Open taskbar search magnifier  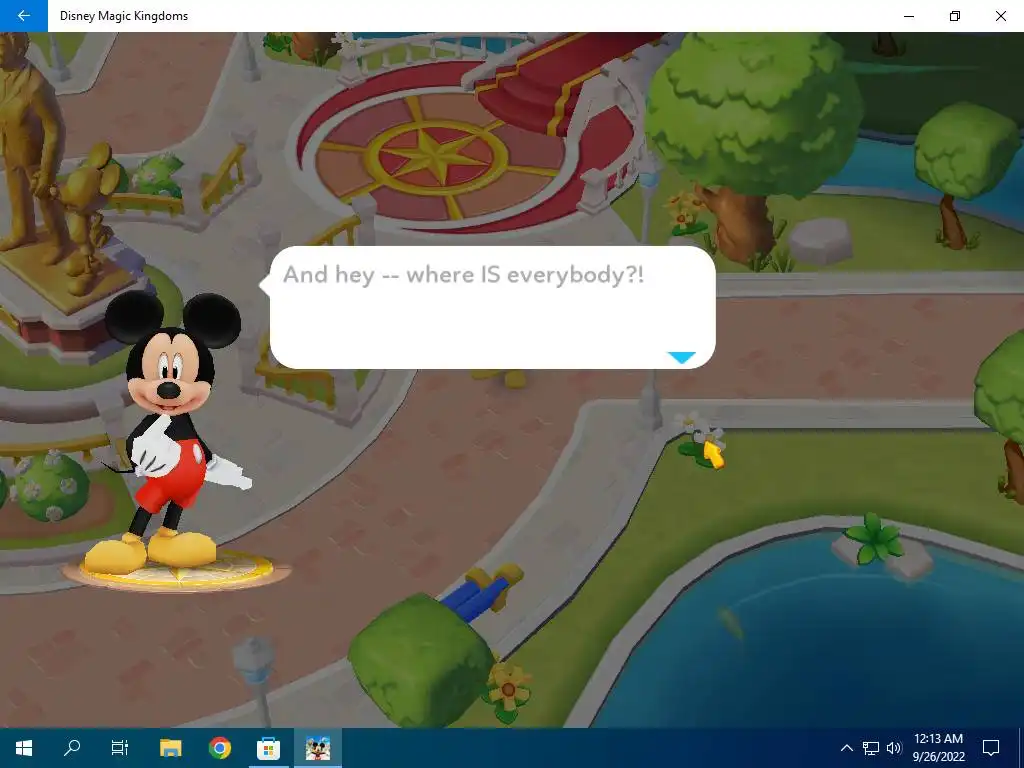(72, 748)
